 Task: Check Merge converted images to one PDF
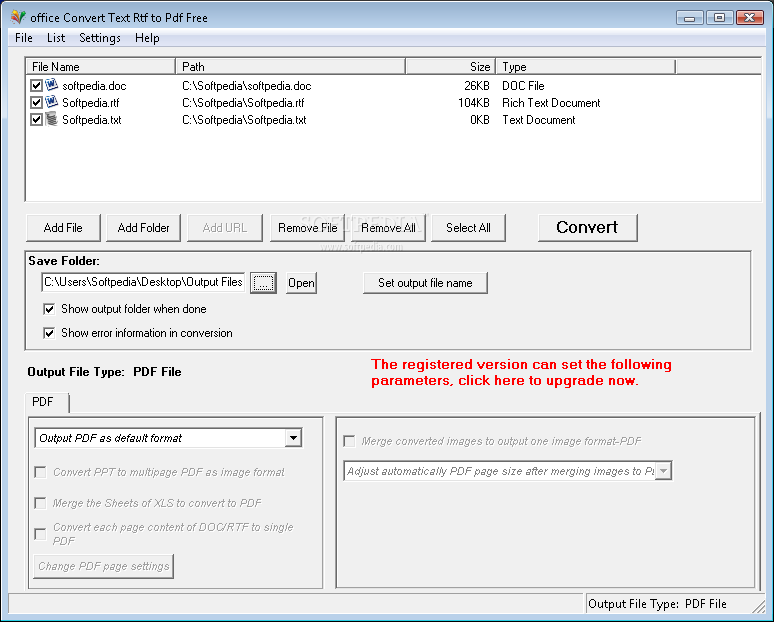coord(349,441)
